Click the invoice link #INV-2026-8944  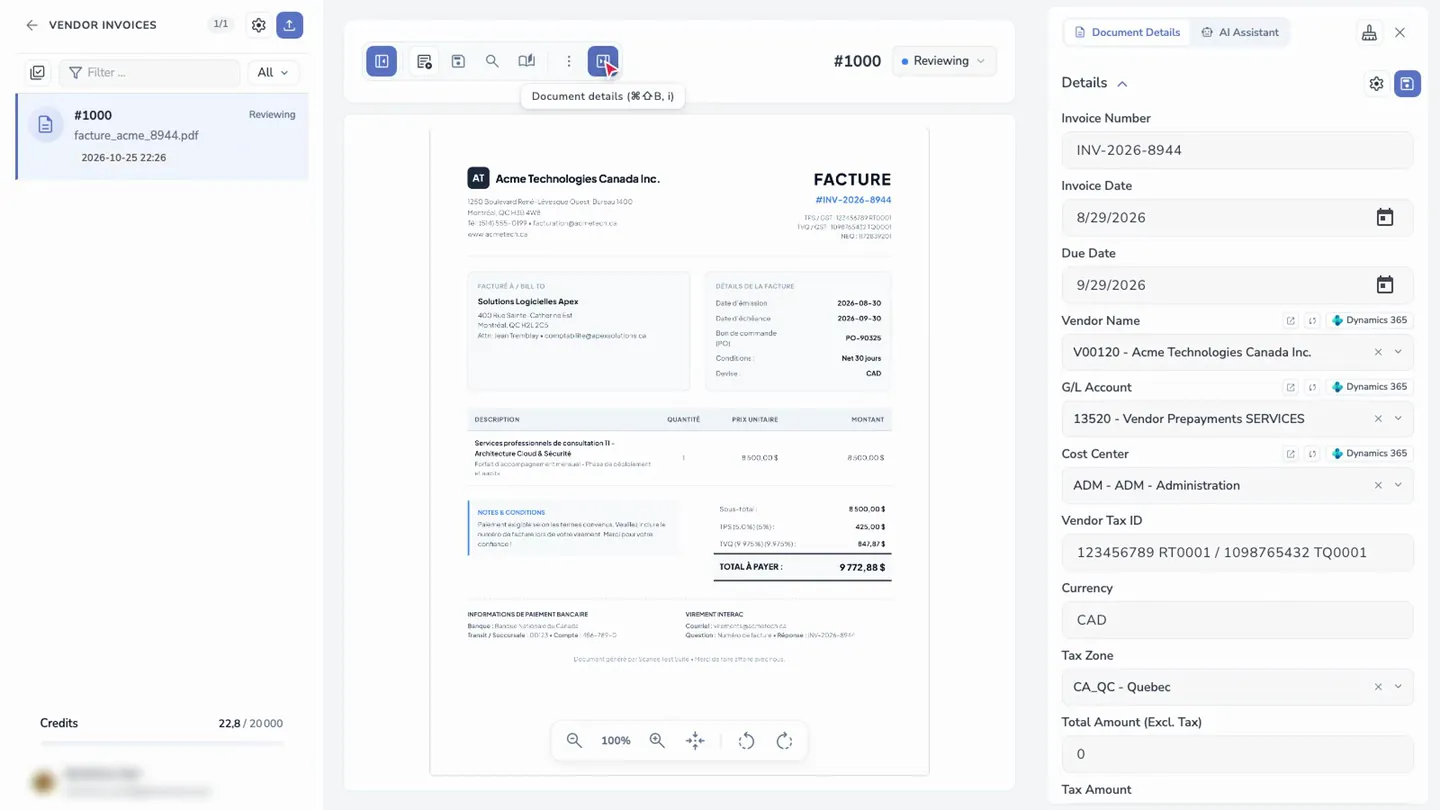point(853,200)
